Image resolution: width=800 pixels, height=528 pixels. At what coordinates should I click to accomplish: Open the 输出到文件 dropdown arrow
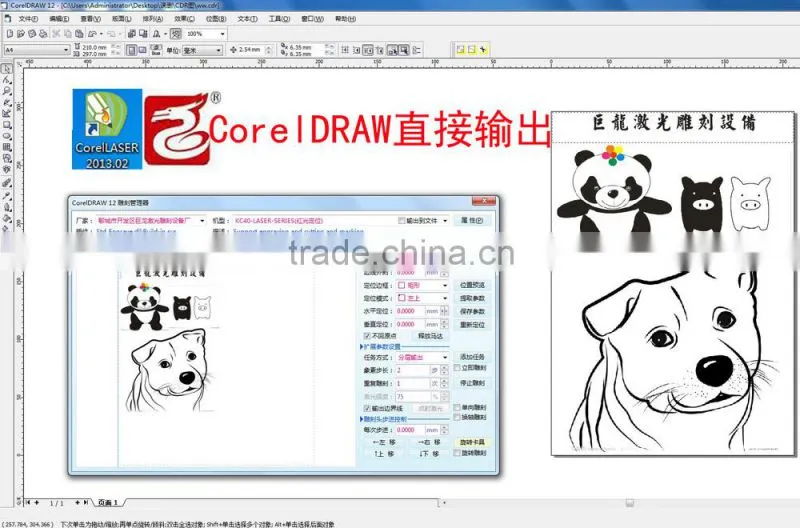(445, 220)
